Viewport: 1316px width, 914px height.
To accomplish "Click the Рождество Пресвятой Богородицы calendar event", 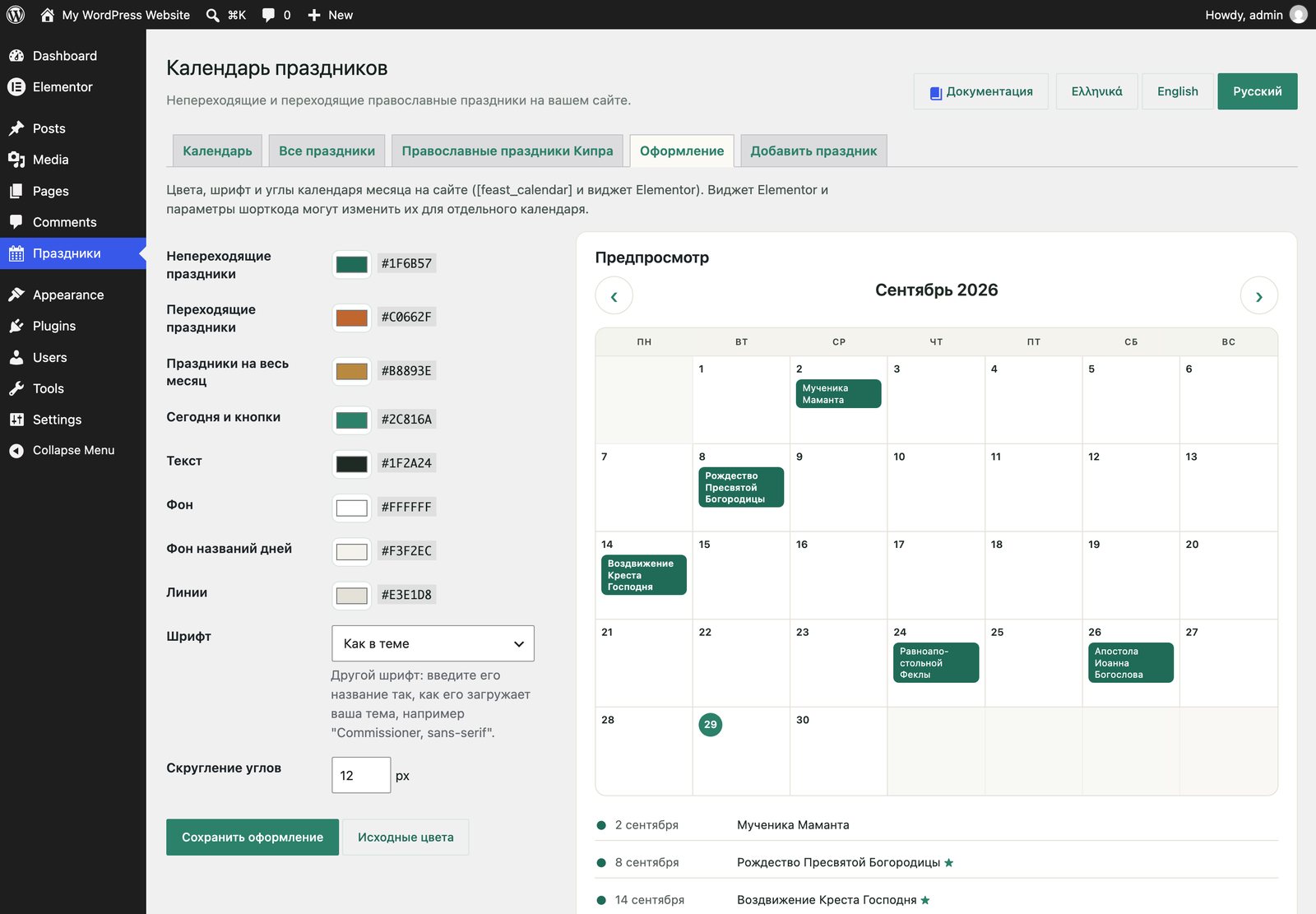I will pyautogui.click(x=741, y=487).
